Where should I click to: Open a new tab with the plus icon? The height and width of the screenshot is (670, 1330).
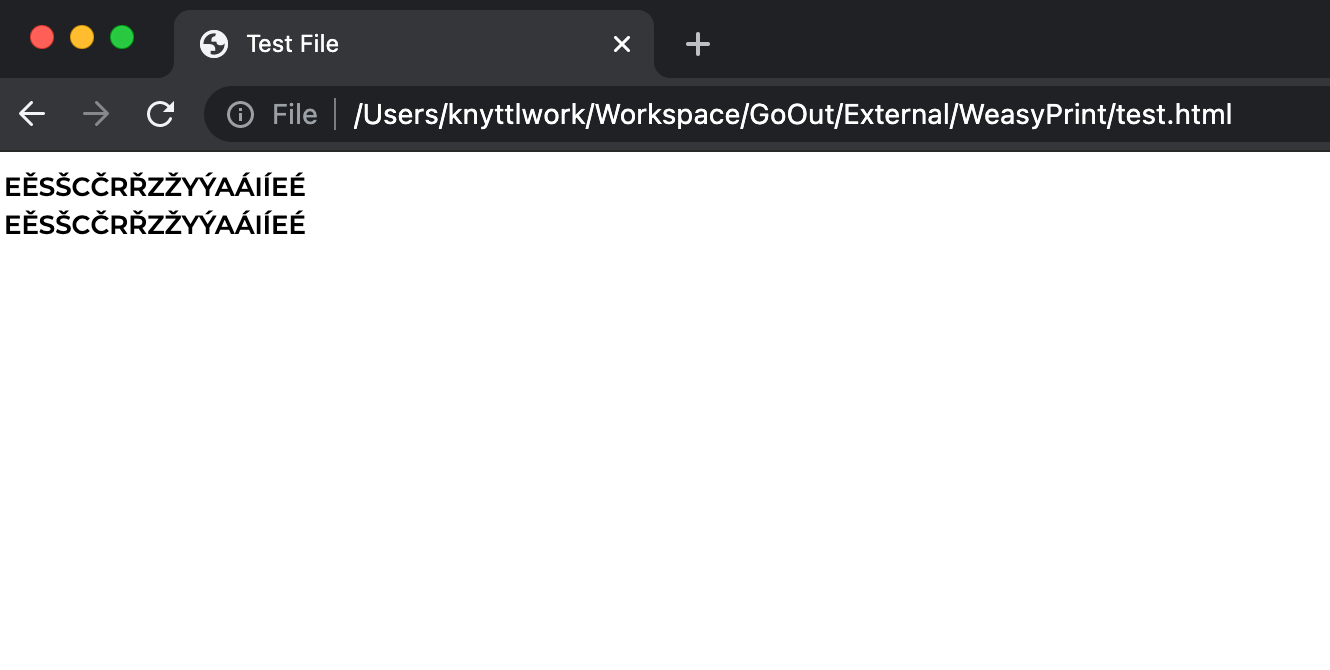697,44
